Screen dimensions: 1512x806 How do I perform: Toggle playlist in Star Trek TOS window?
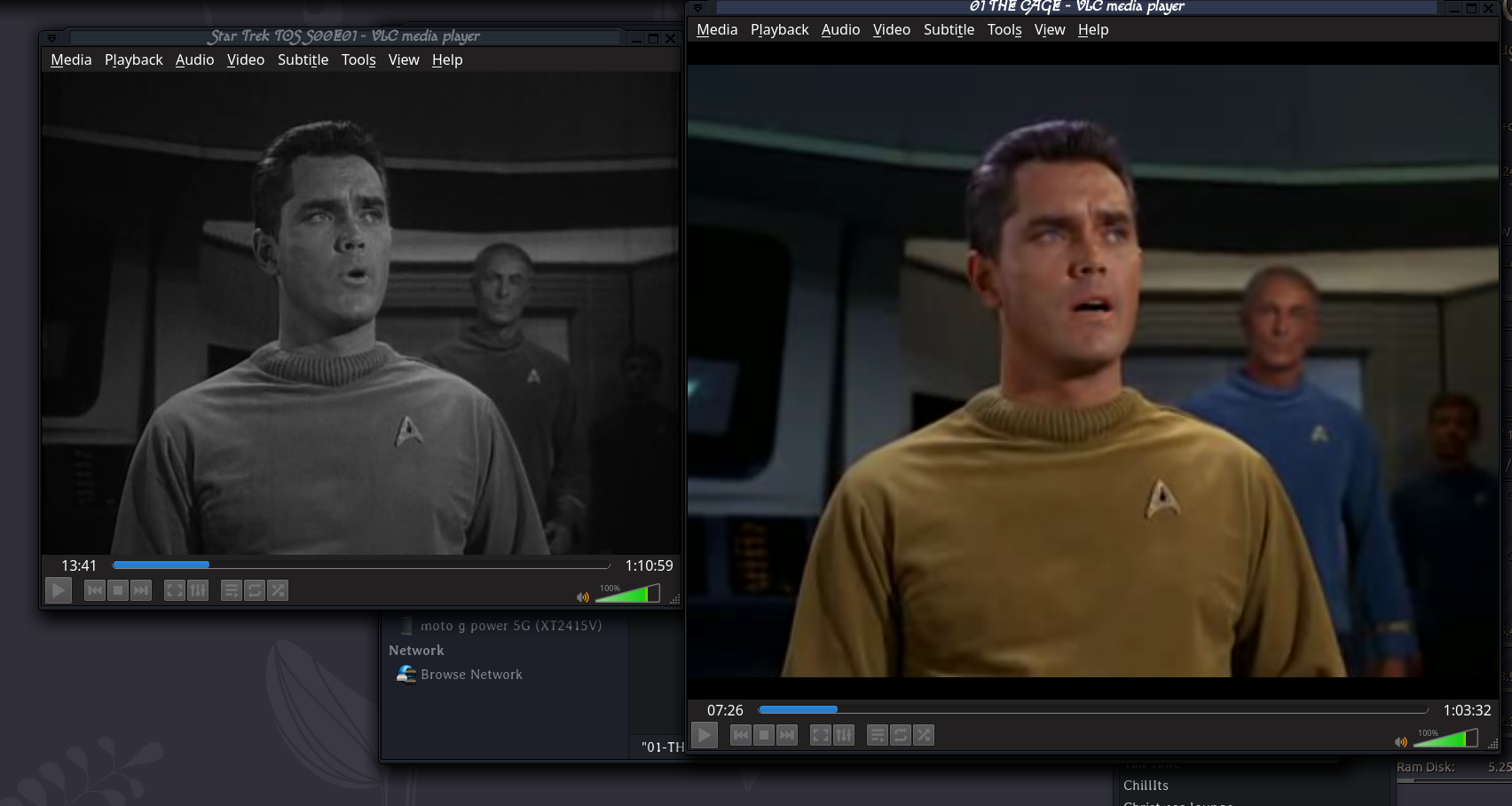pyautogui.click(x=232, y=590)
